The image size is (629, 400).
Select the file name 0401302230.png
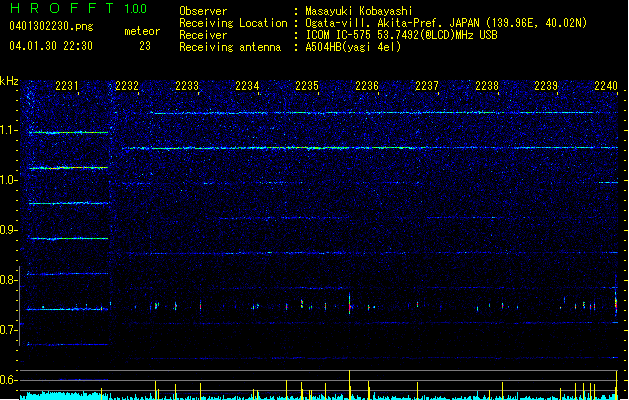point(51,26)
